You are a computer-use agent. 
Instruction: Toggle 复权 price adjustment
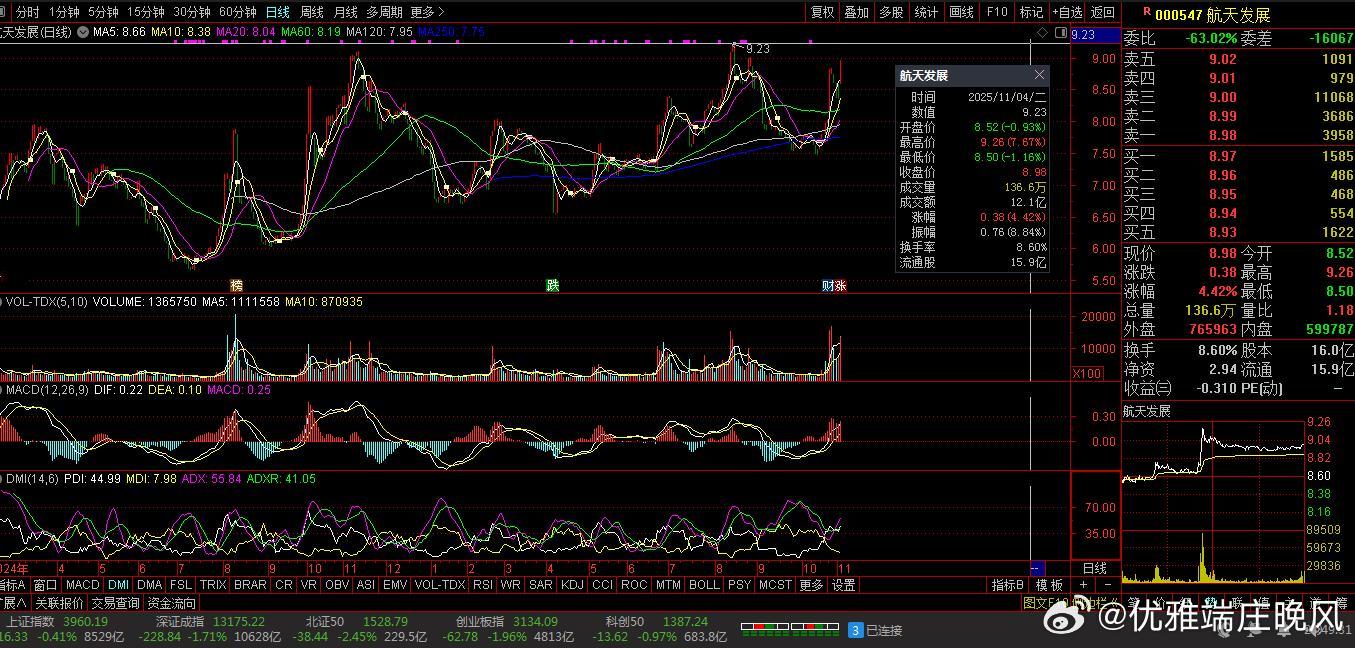(822, 12)
